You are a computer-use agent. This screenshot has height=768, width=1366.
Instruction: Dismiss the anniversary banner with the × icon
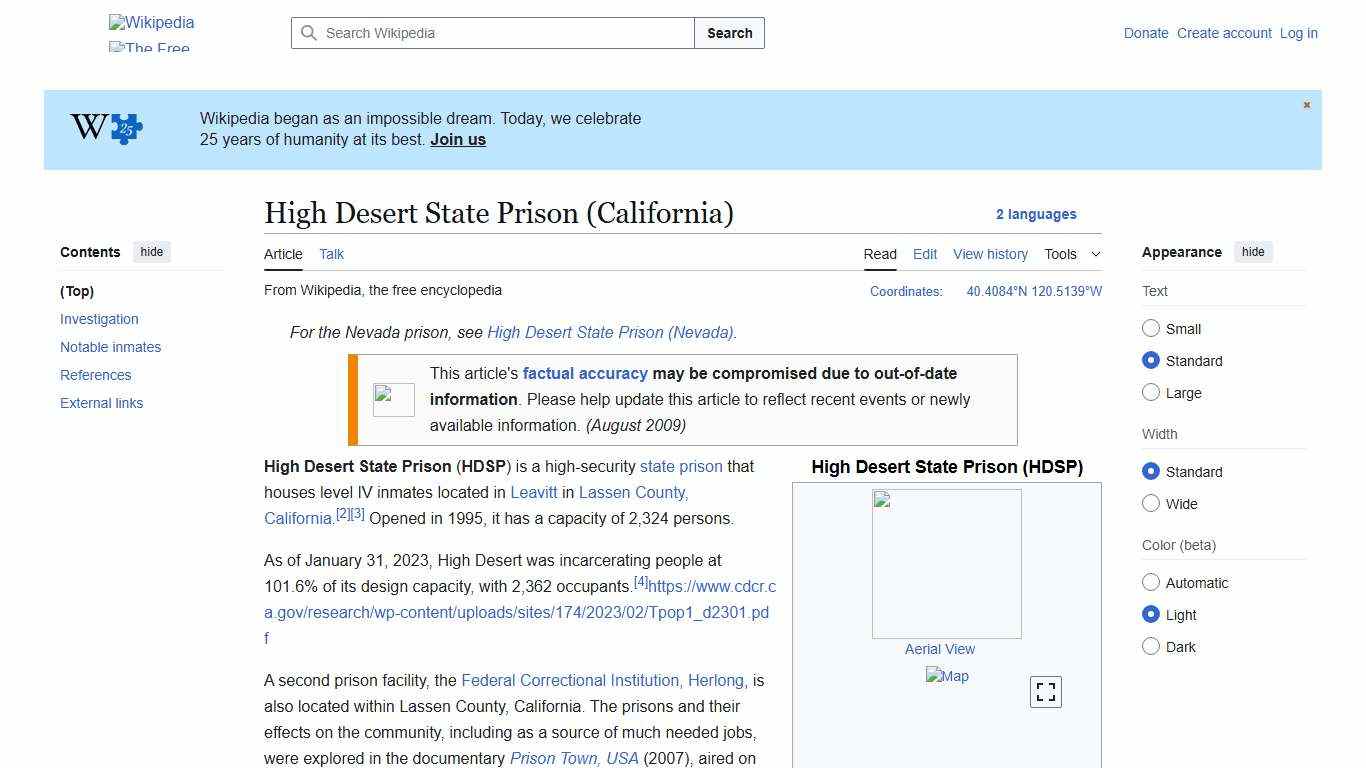click(x=1306, y=104)
